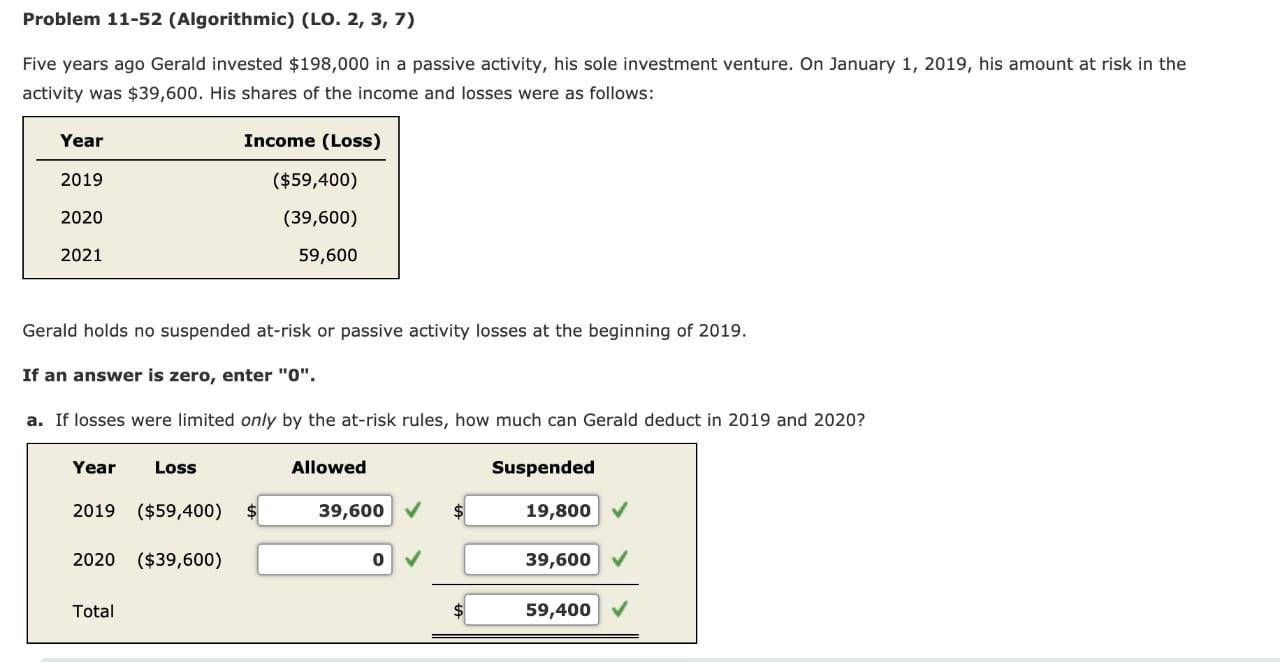Image resolution: width=1280 pixels, height=662 pixels.
Task: Select the Allowed input showing 39,600
Action: 325,510
